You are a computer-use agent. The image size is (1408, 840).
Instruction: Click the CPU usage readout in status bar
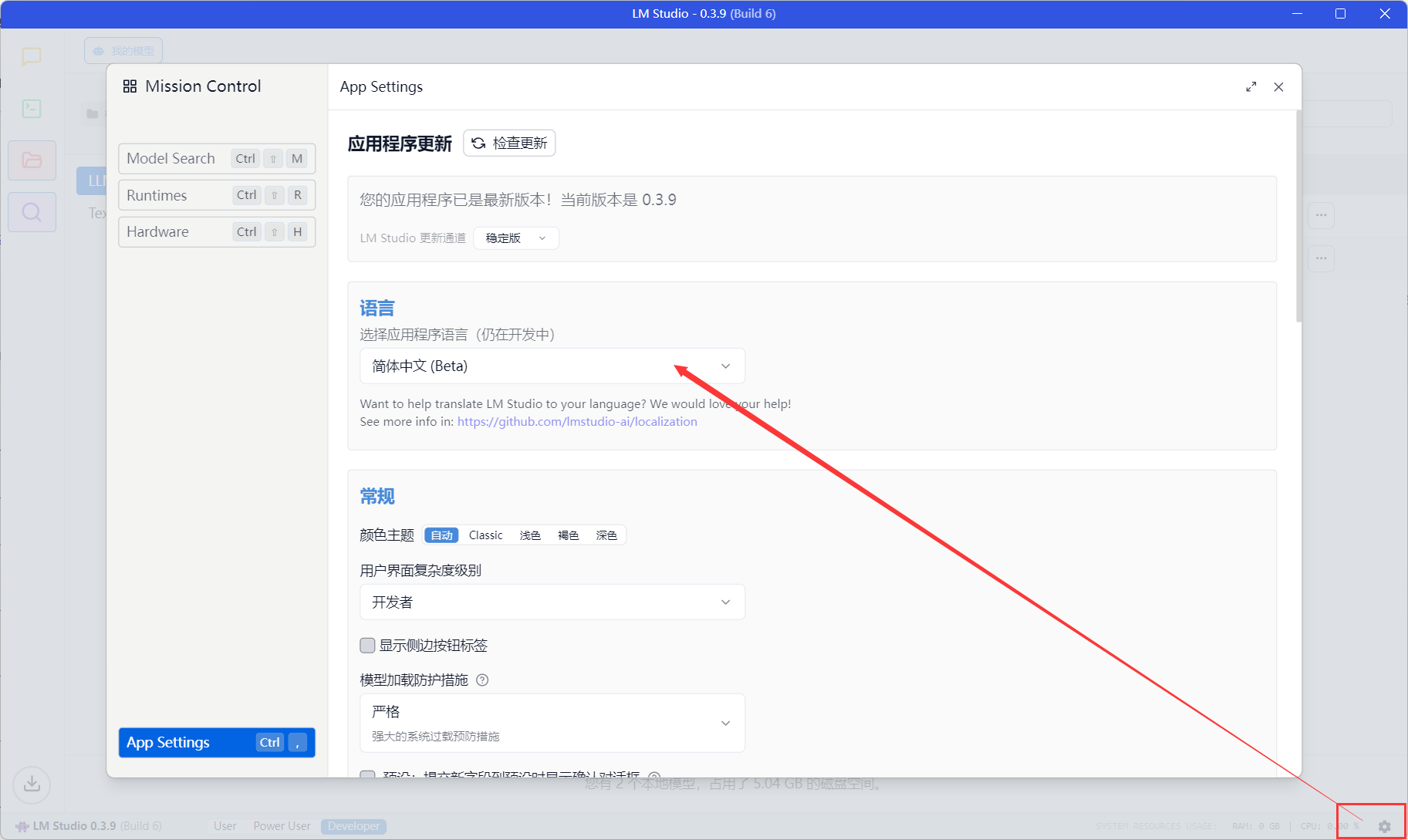tap(1330, 826)
